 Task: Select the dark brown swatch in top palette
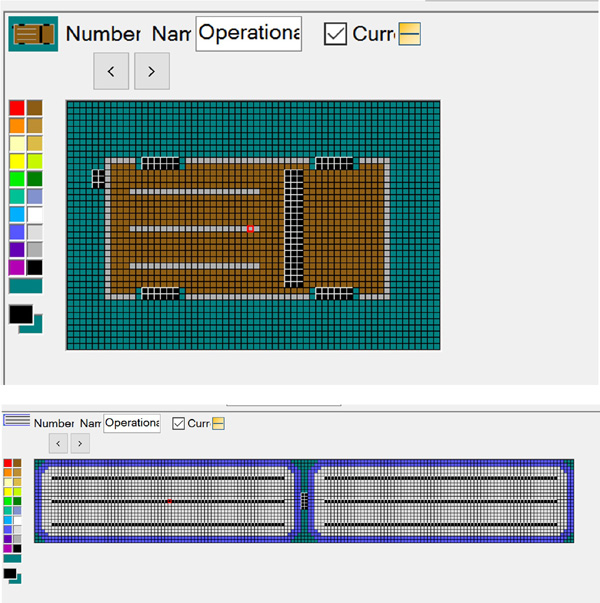click(x=35, y=108)
